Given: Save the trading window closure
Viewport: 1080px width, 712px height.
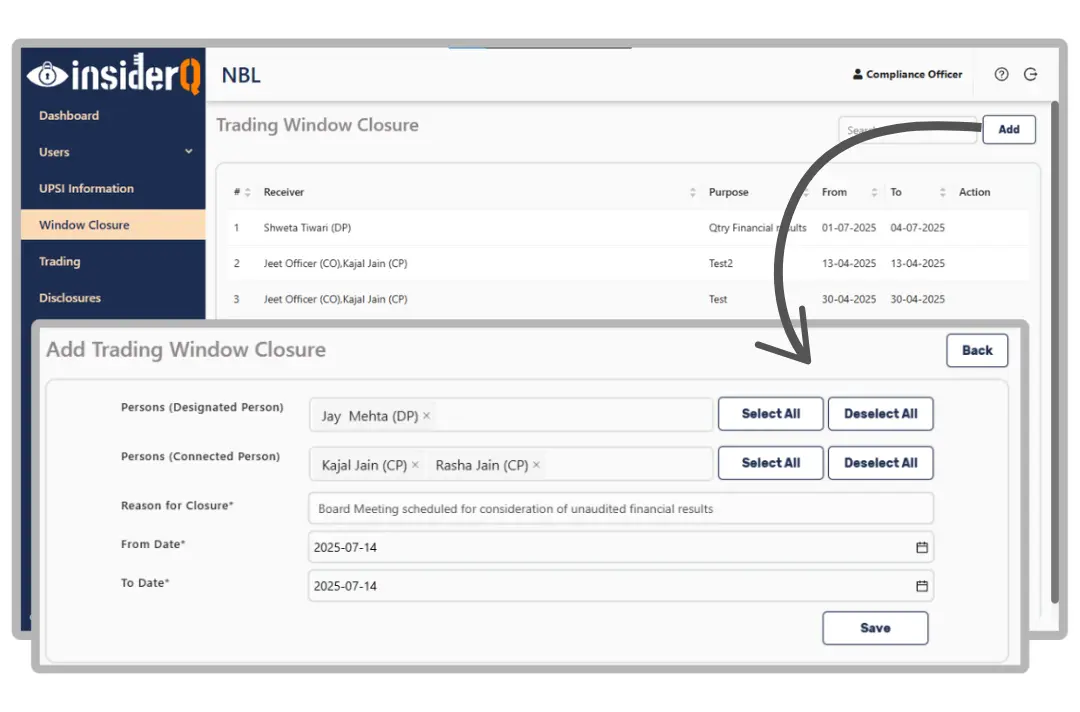Looking at the screenshot, I should (875, 628).
